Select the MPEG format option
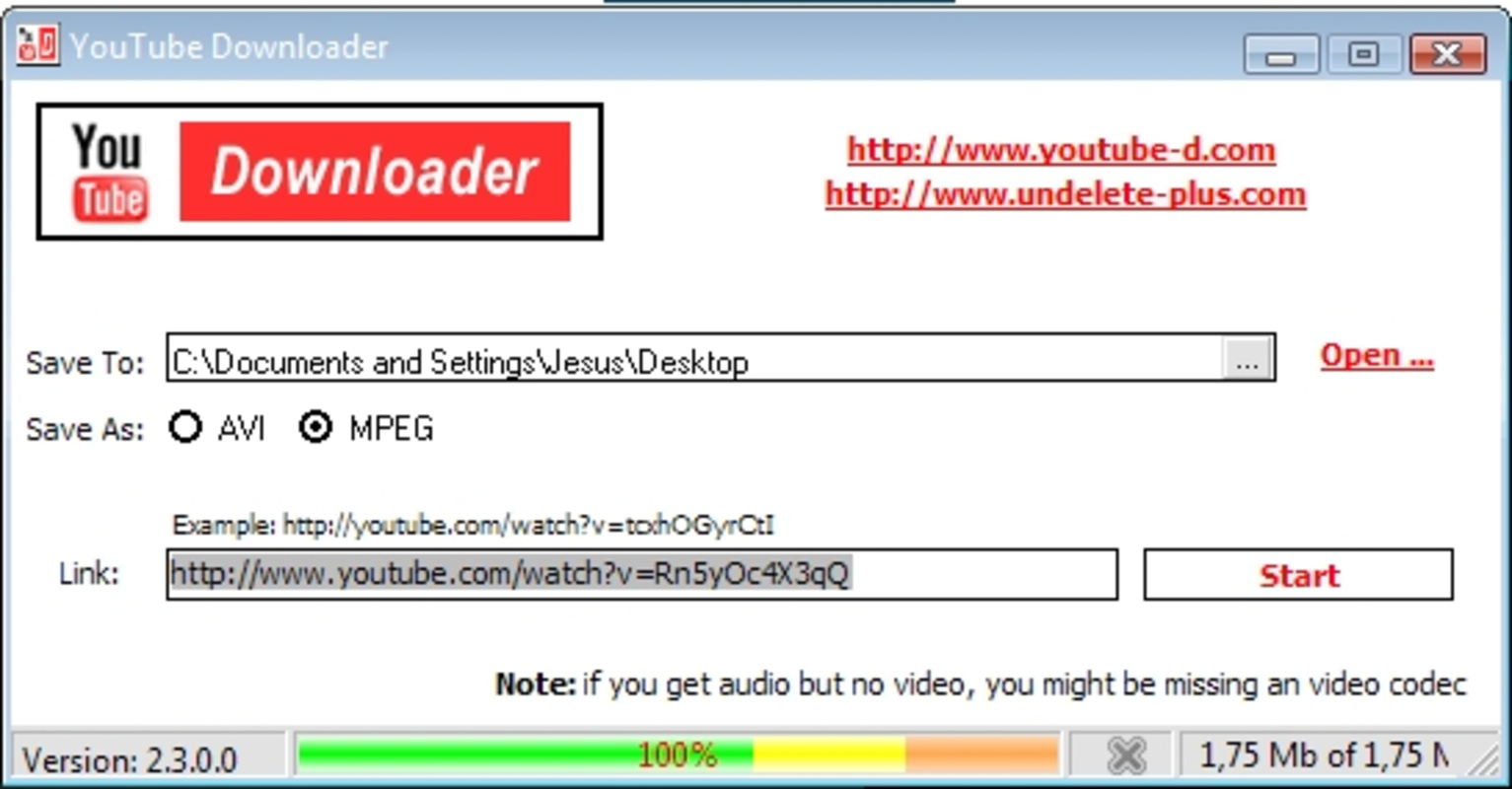Viewport: 1512px width, 789px height. click(316, 427)
